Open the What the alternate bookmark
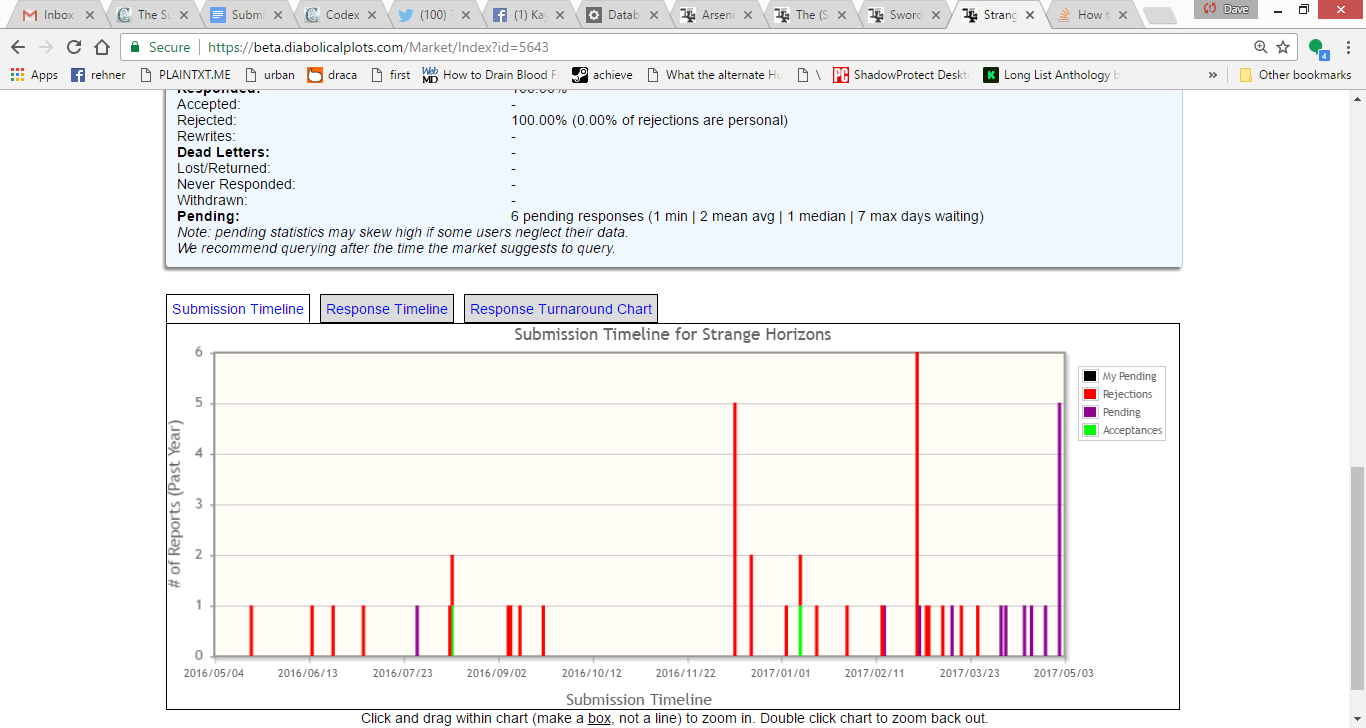 coord(714,75)
